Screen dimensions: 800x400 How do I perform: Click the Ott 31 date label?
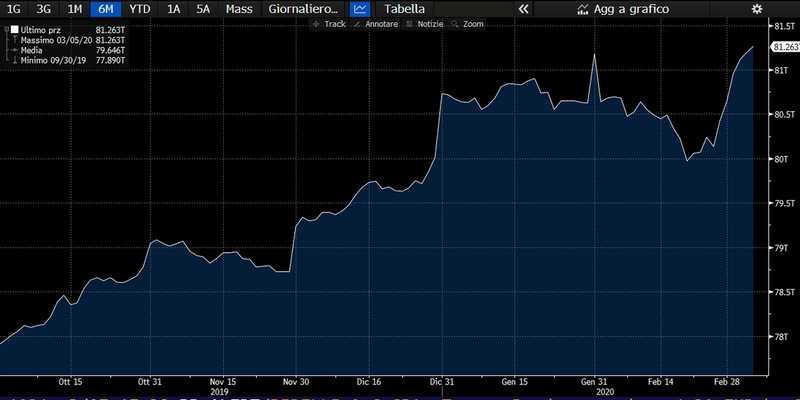click(x=151, y=382)
